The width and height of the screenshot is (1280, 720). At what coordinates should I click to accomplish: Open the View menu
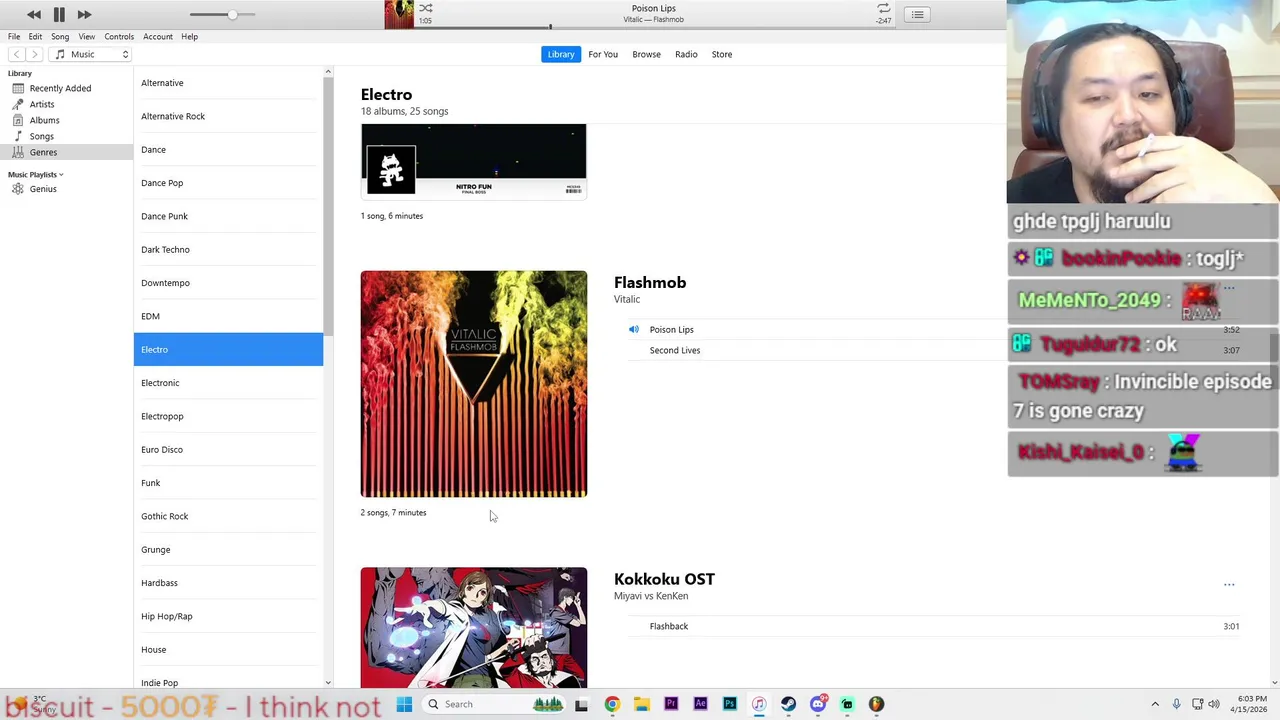[87, 36]
